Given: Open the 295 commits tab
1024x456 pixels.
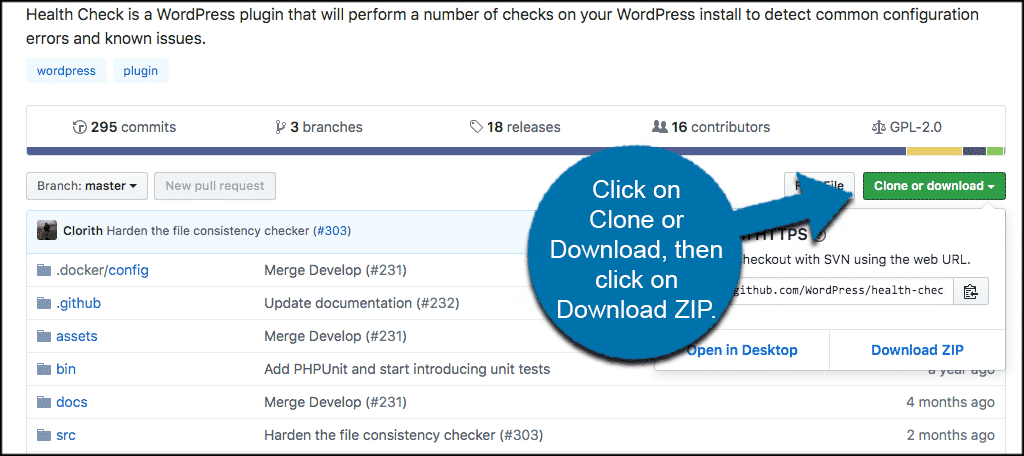Looking at the screenshot, I should point(124,127).
